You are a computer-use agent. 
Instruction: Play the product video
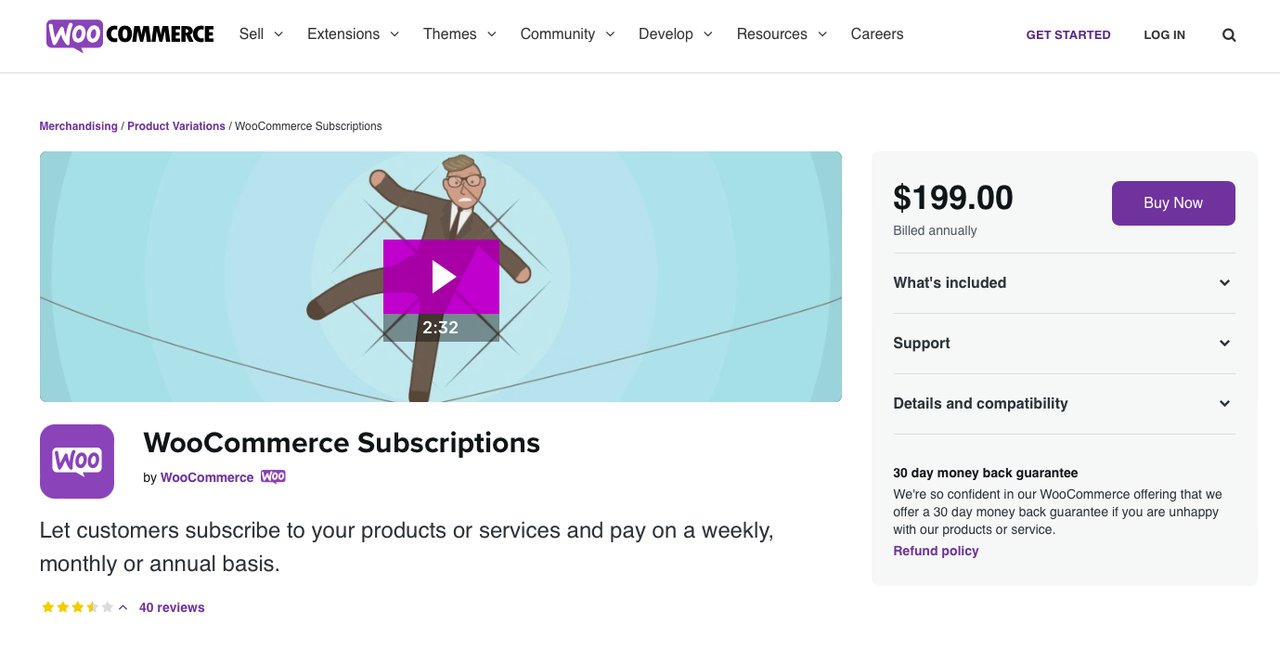tap(441, 277)
